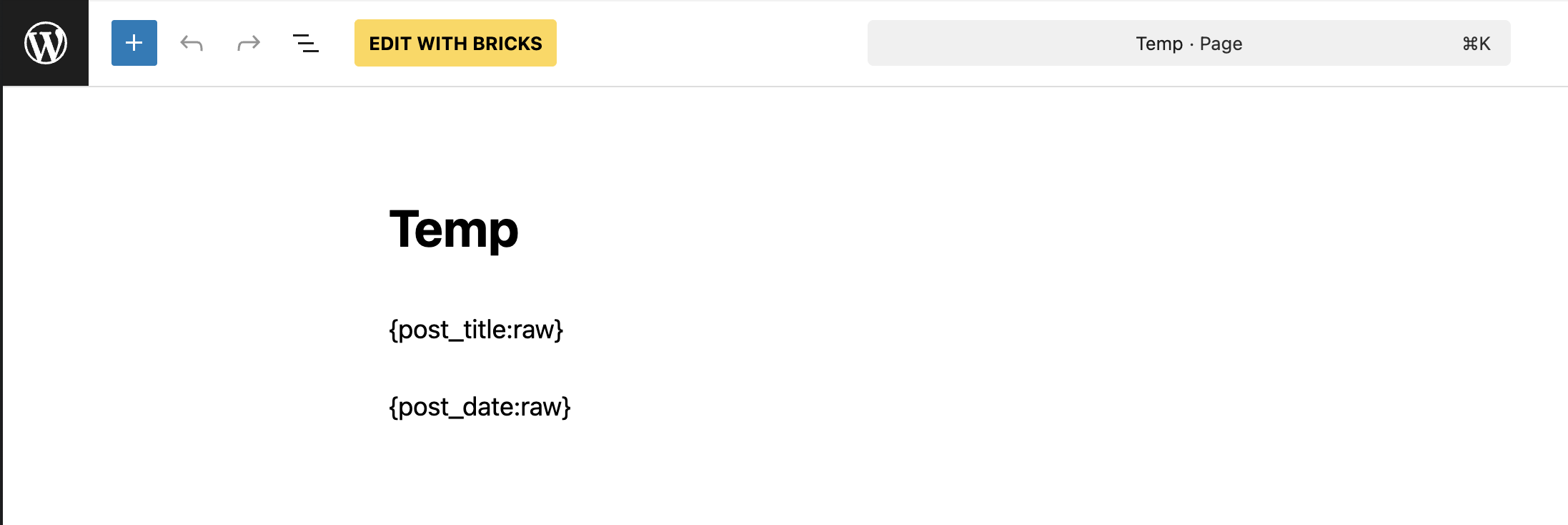Redo the reverted change
1568x525 pixels.
click(x=248, y=43)
